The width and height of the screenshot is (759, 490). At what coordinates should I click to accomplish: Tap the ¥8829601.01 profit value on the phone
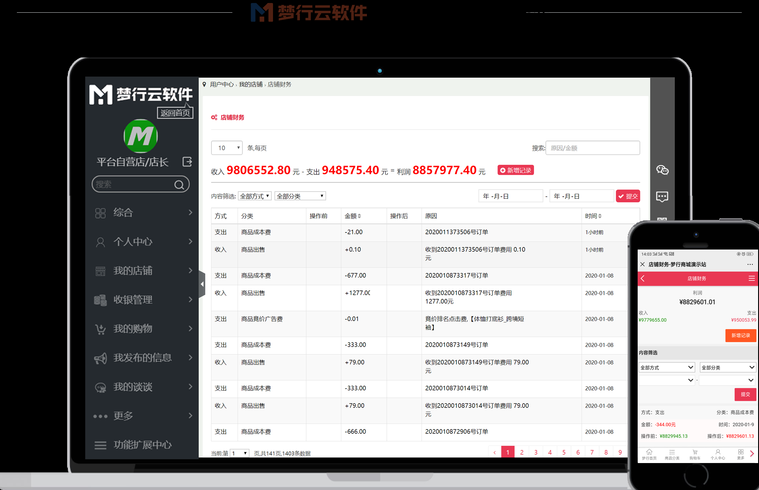click(x=698, y=302)
